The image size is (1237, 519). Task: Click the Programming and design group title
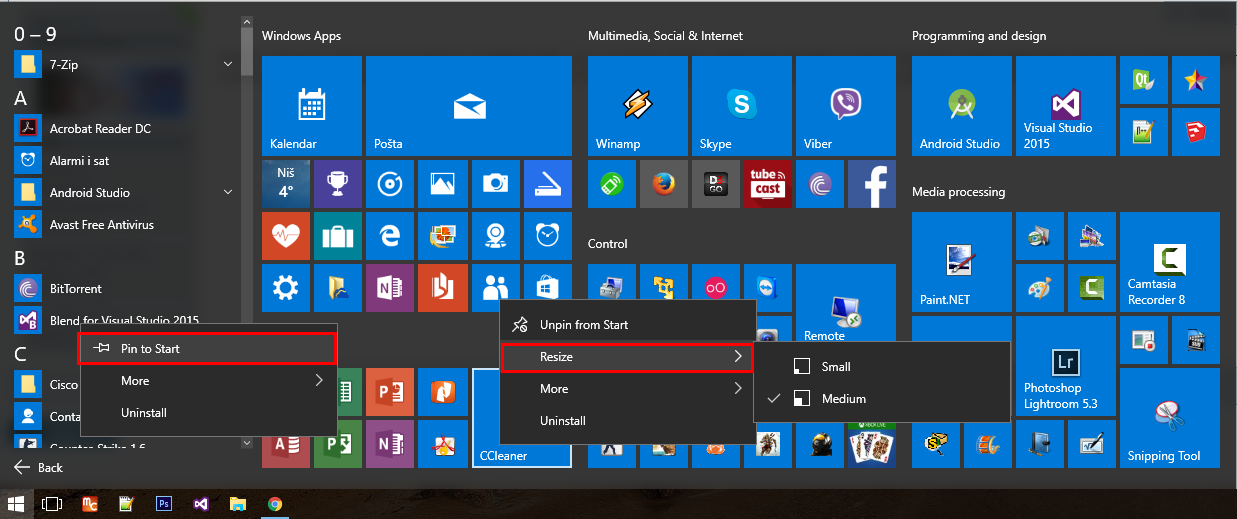point(979,36)
